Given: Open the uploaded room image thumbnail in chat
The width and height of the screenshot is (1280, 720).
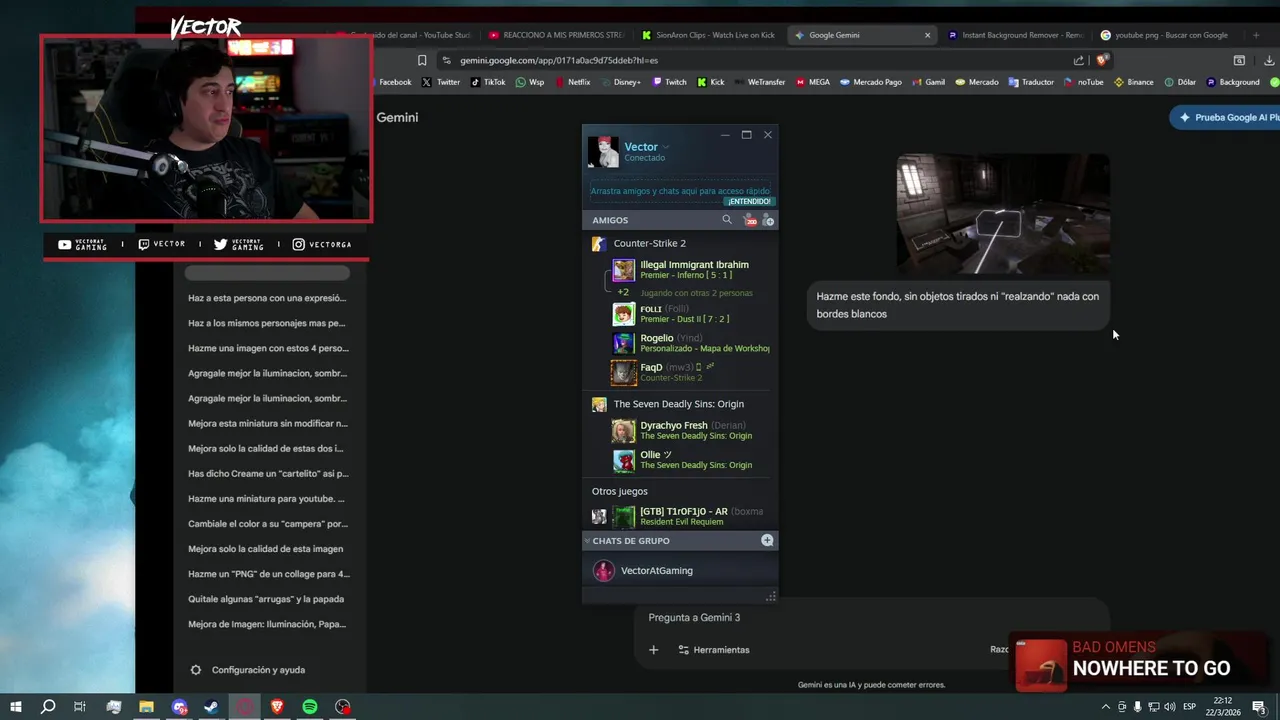Looking at the screenshot, I should (x=1003, y=213).
